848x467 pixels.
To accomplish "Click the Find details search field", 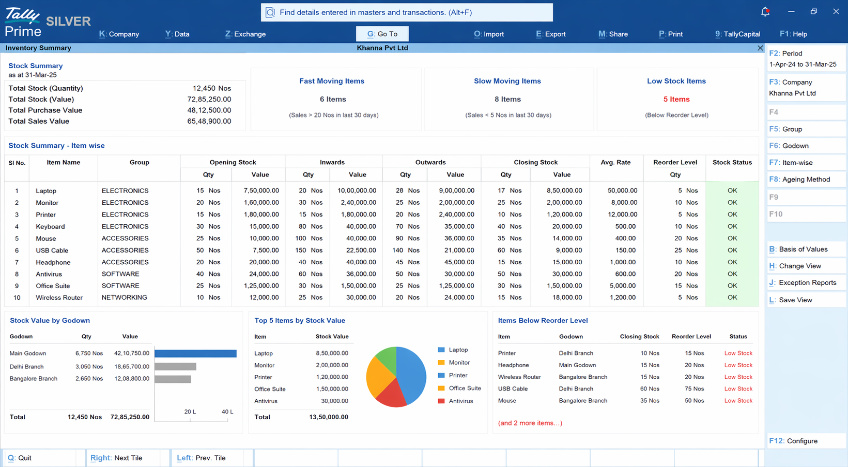I will 407,12.
